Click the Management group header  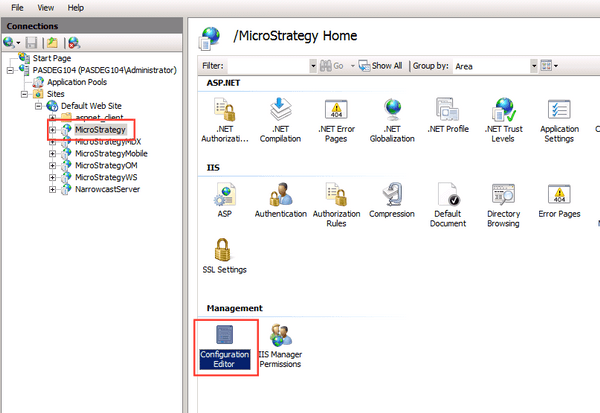pyautogui.click(x=235, y=308)
